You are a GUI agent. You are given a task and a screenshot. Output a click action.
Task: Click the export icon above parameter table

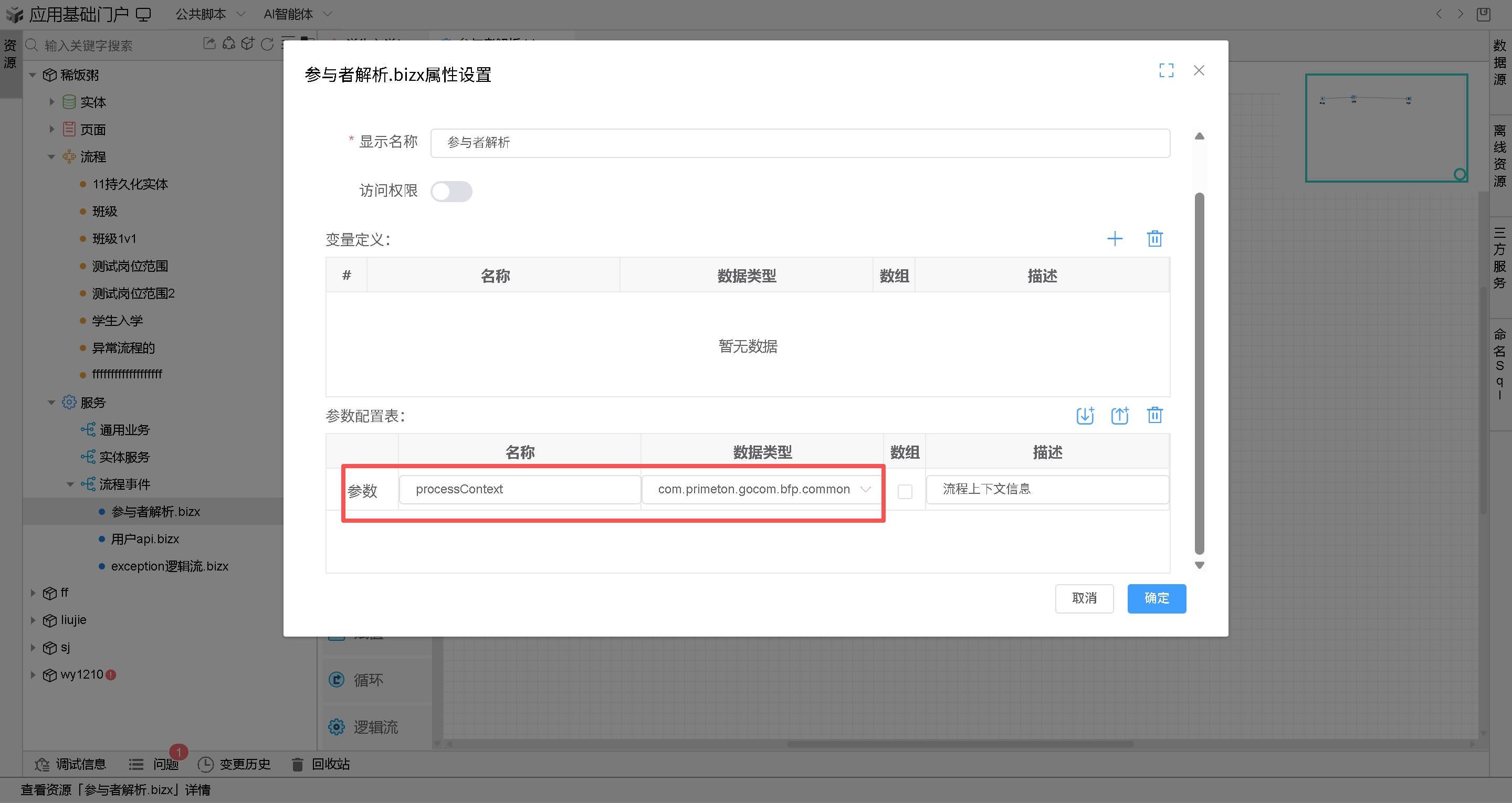click(x=1119, y=416)
